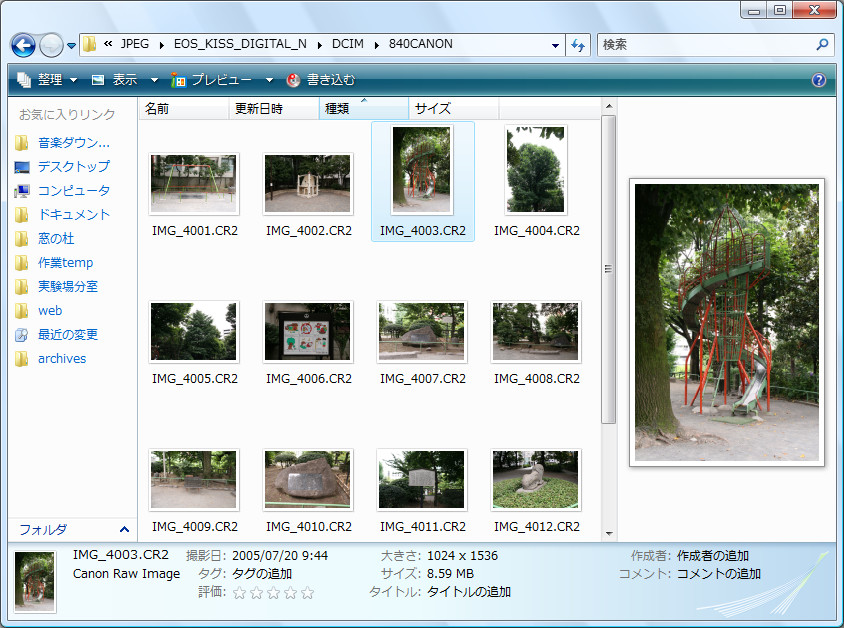The image size is (844, 628).
Task: Click the search magnifier icon
Action: pos(822,45)
